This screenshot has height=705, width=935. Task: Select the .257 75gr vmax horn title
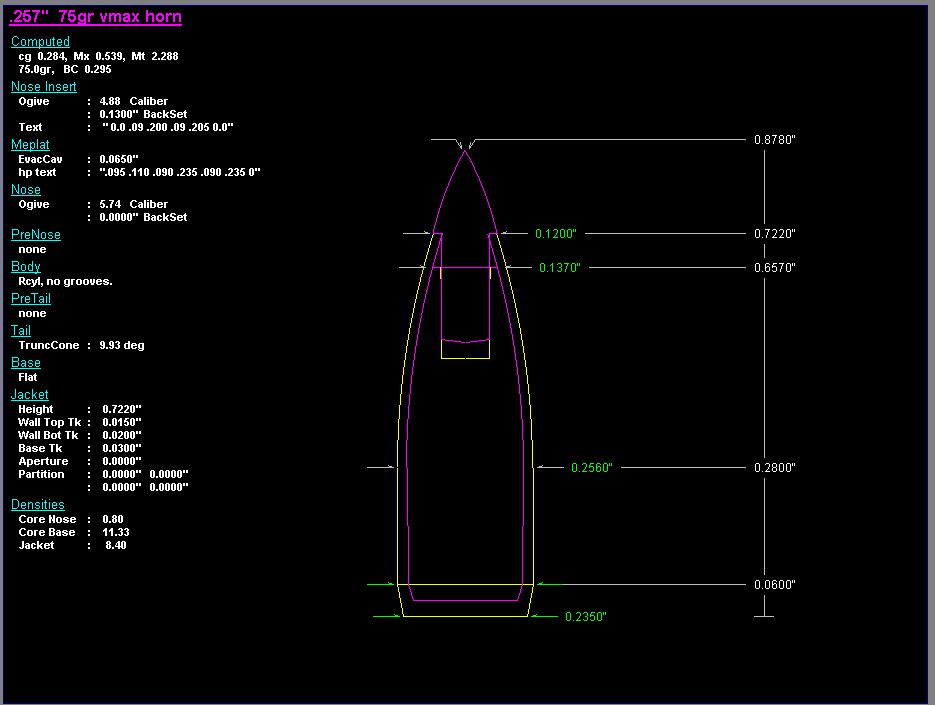click(x=95, y=16)
